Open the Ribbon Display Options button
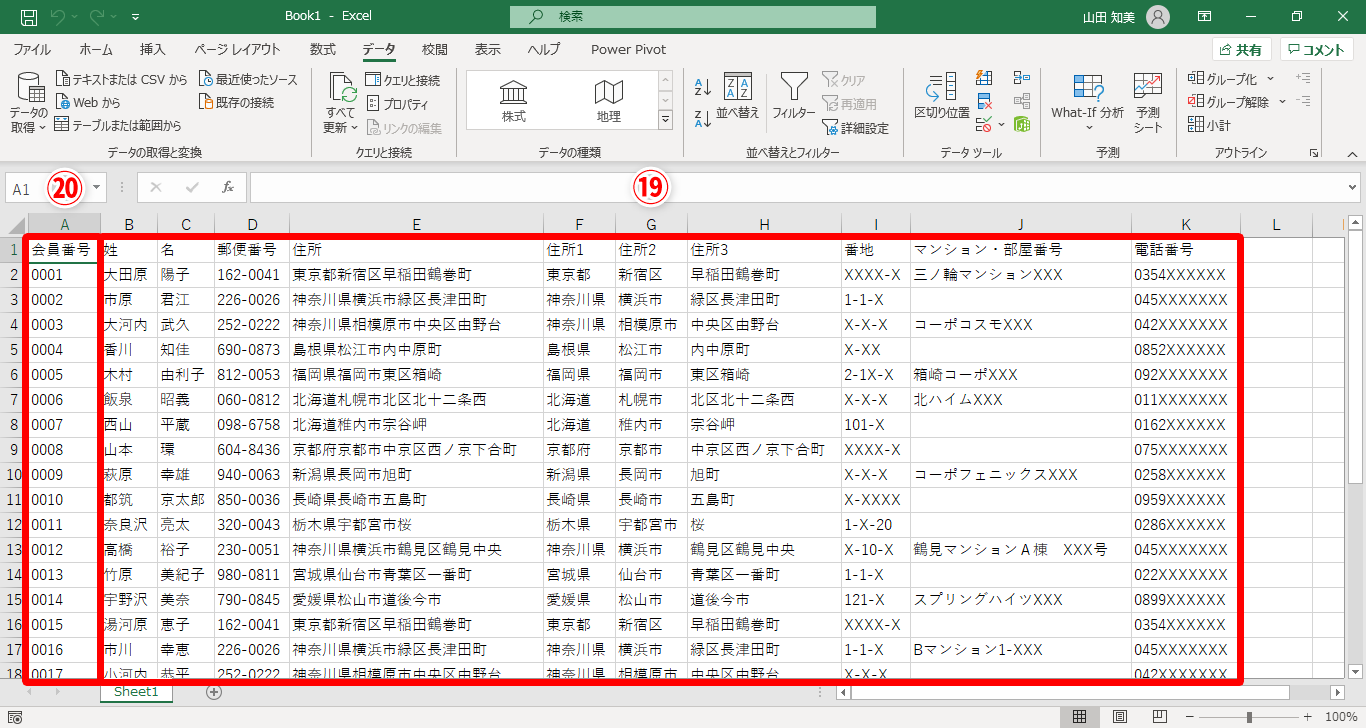The image size is (1366, 728). tap(1205, 16)
